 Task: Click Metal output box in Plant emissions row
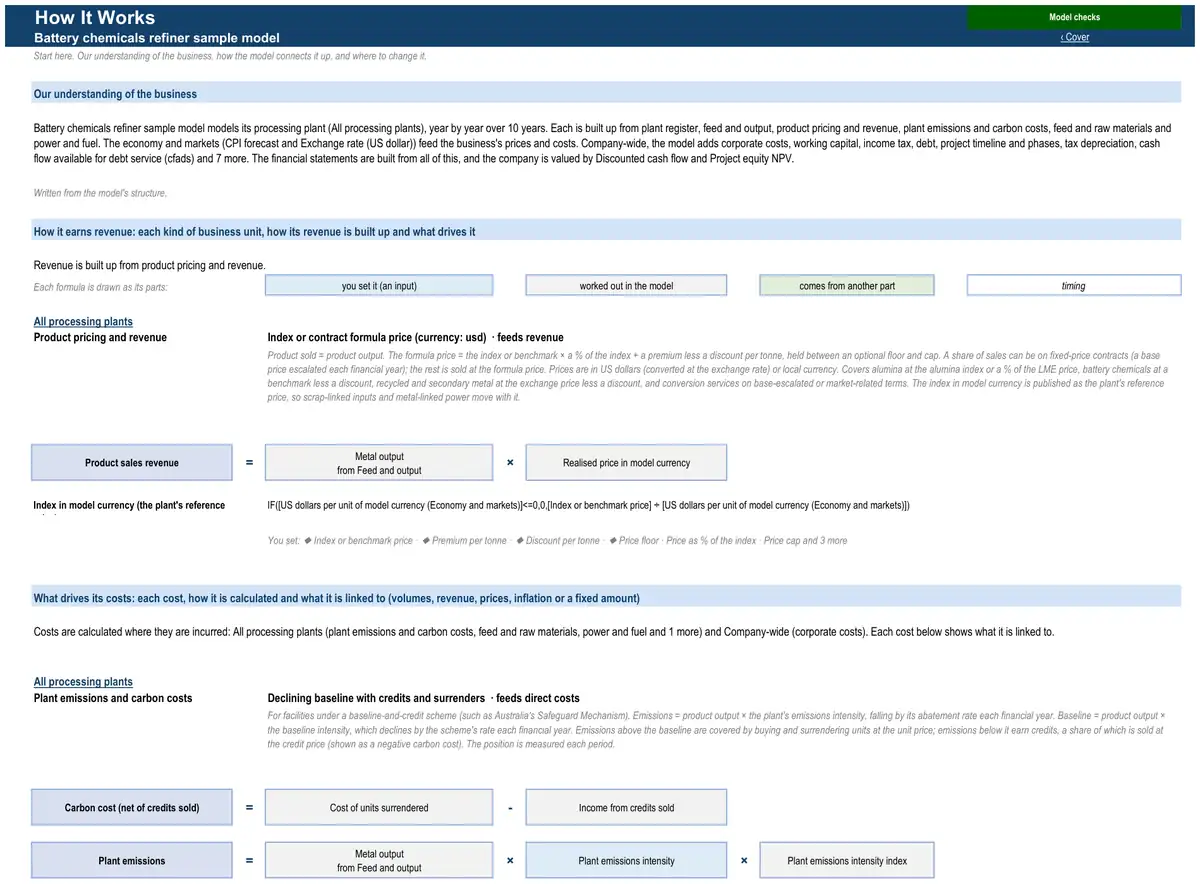click(x=379, y=861)
